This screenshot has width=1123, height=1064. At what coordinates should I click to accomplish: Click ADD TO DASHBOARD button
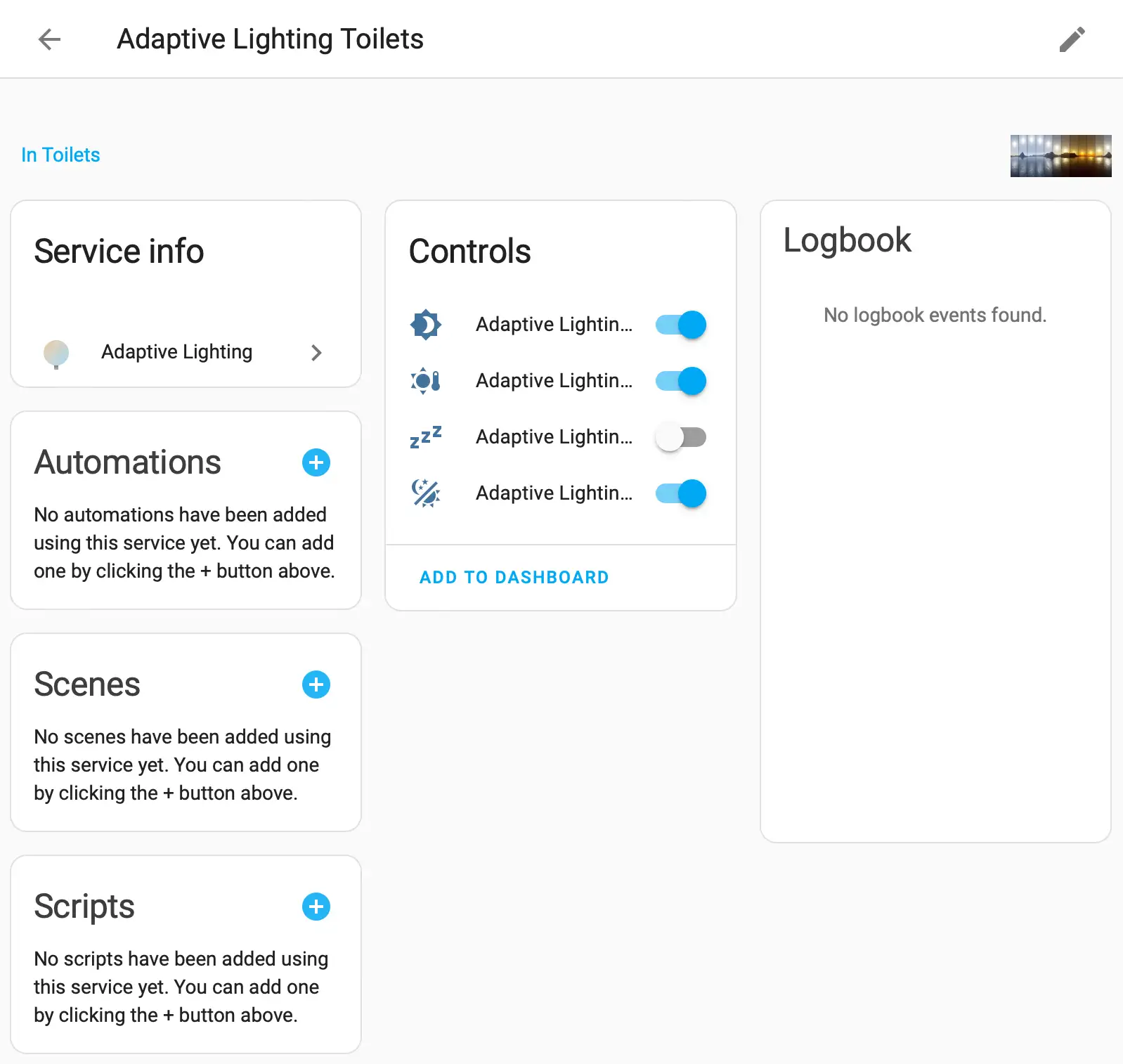[x=514, y=577]
